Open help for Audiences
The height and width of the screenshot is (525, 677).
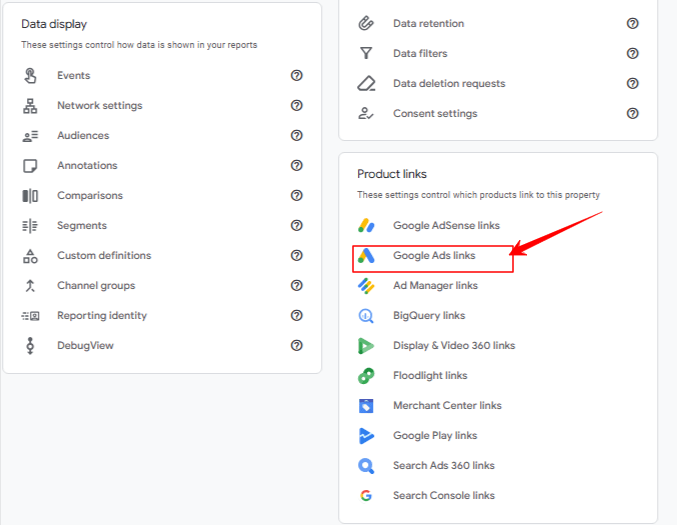point(297,136)
